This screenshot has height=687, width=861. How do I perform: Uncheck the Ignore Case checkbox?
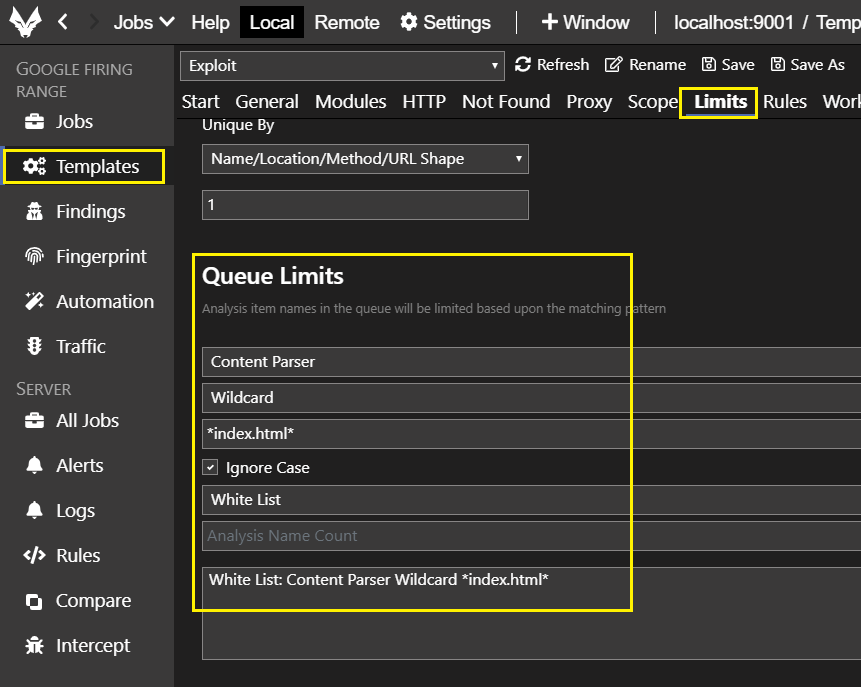click(x=211, y=467)
